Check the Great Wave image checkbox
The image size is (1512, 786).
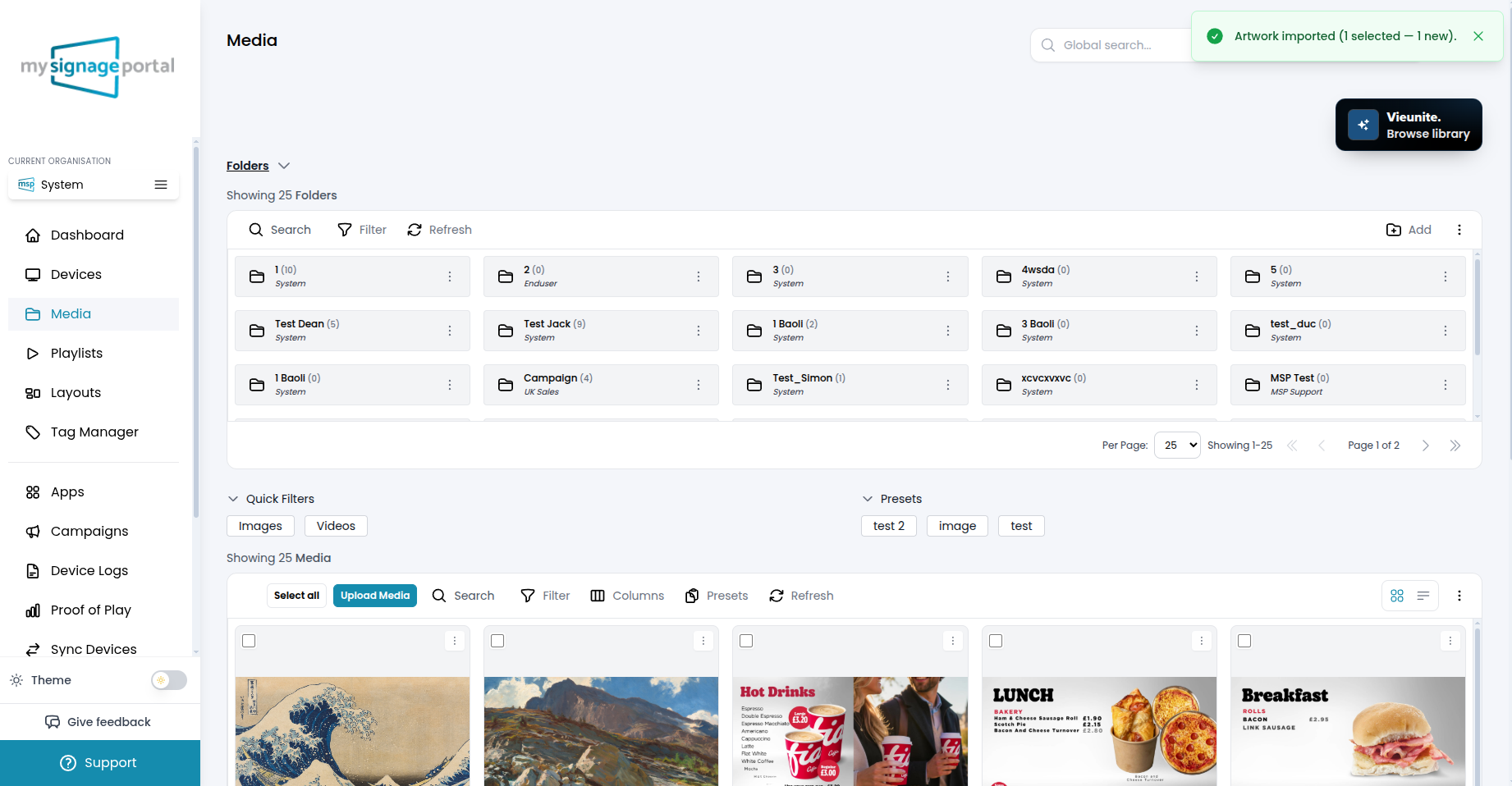pyautogui.click(x=249, y=641)
